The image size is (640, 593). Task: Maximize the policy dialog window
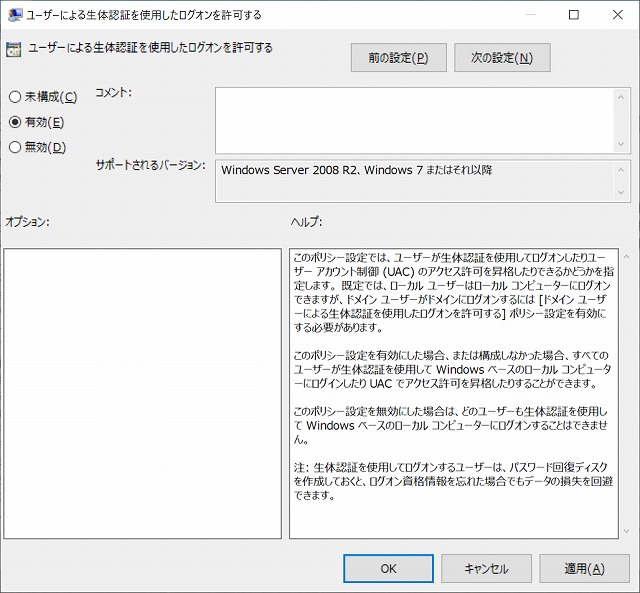574,15
